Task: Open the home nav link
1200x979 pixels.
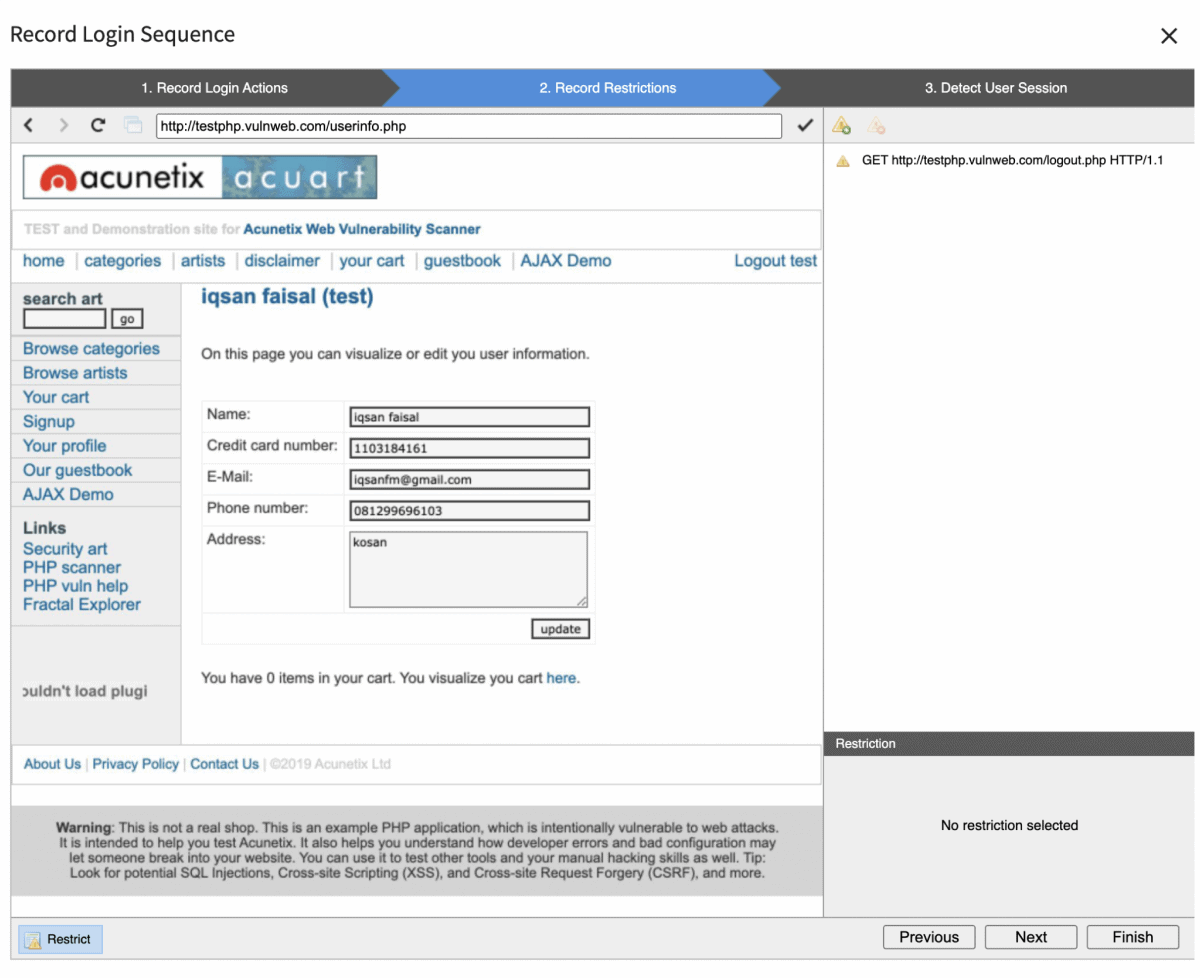Action: [x=43, y=261]
